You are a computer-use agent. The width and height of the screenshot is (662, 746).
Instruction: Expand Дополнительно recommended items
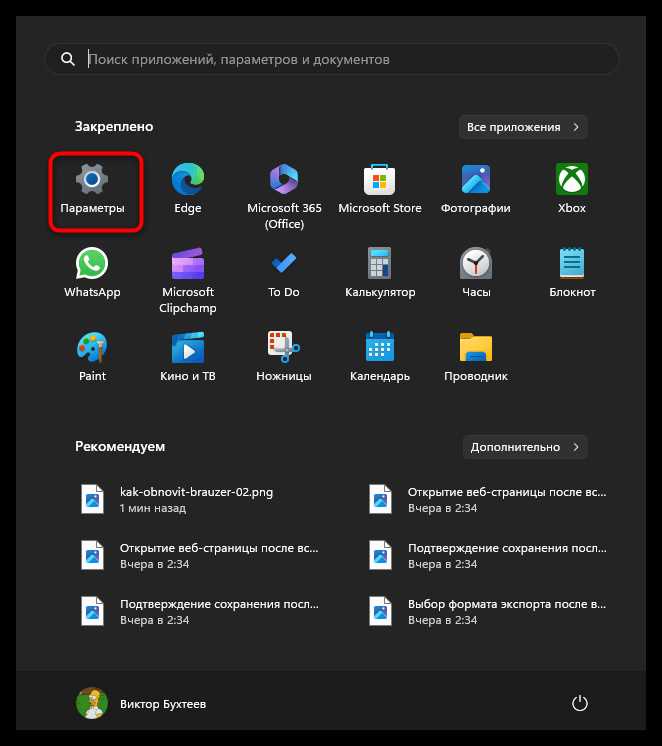point(525,447)
